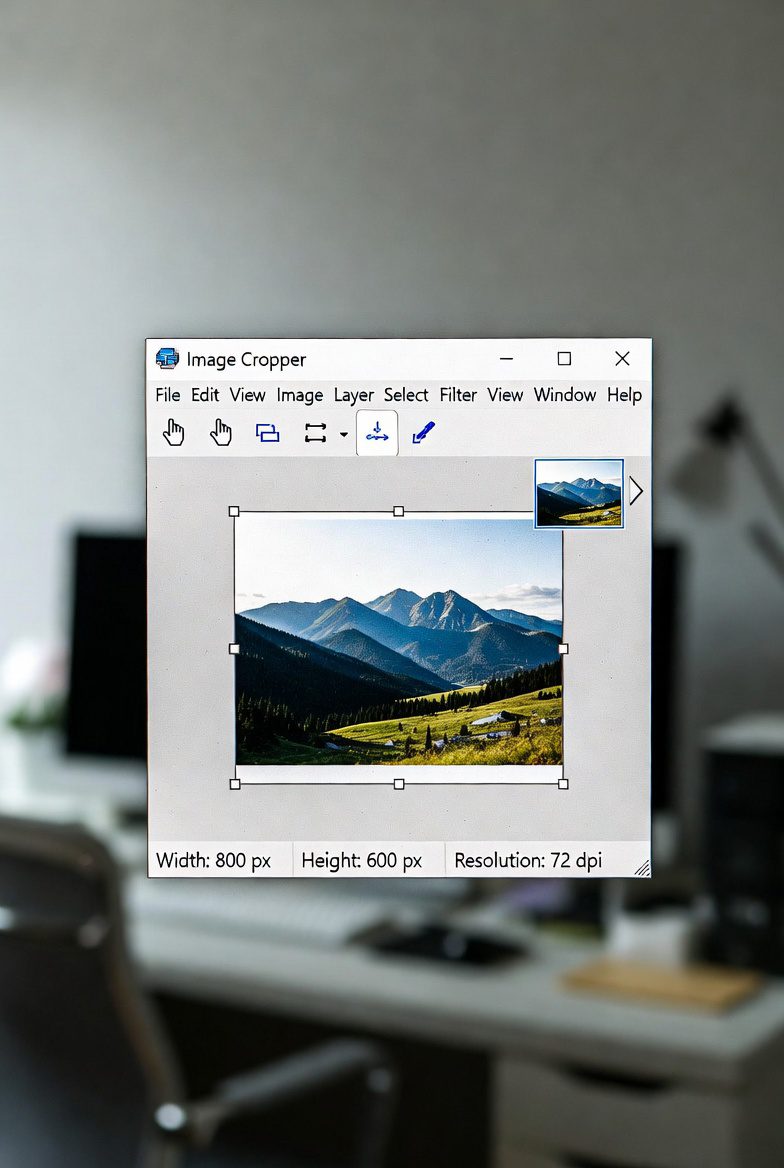This screenshot has width=784, height=1168.
Task: Open the Image menu
Action: click(x=300, y=395)
